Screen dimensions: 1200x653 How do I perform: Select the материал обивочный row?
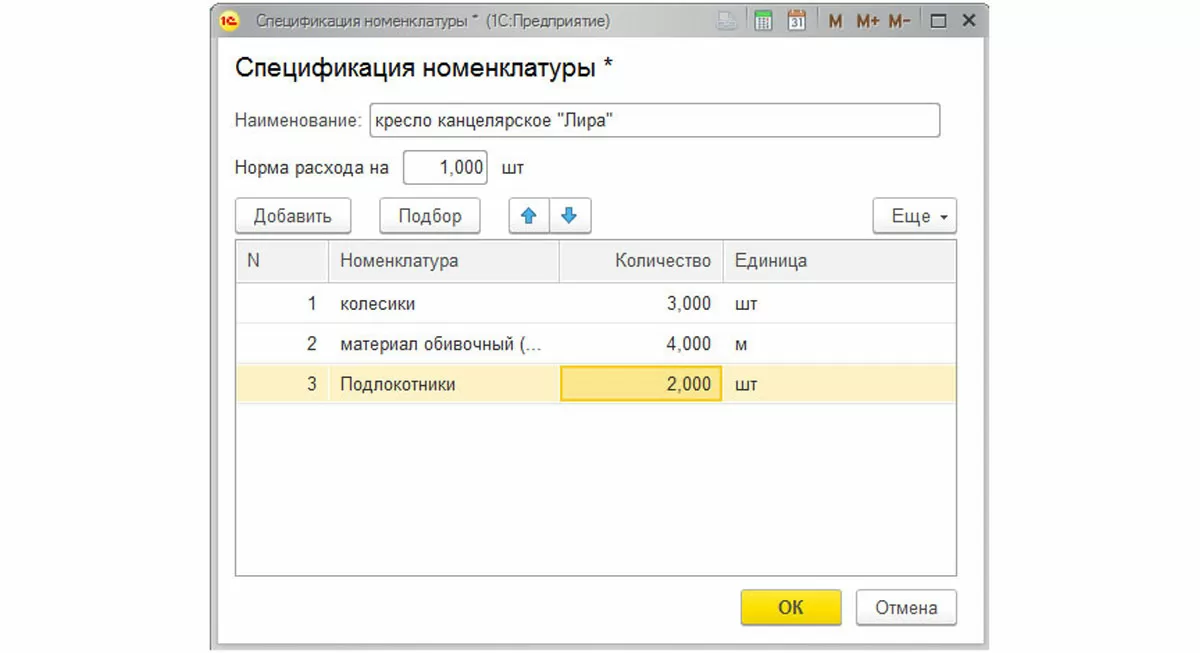click(596, 344)
